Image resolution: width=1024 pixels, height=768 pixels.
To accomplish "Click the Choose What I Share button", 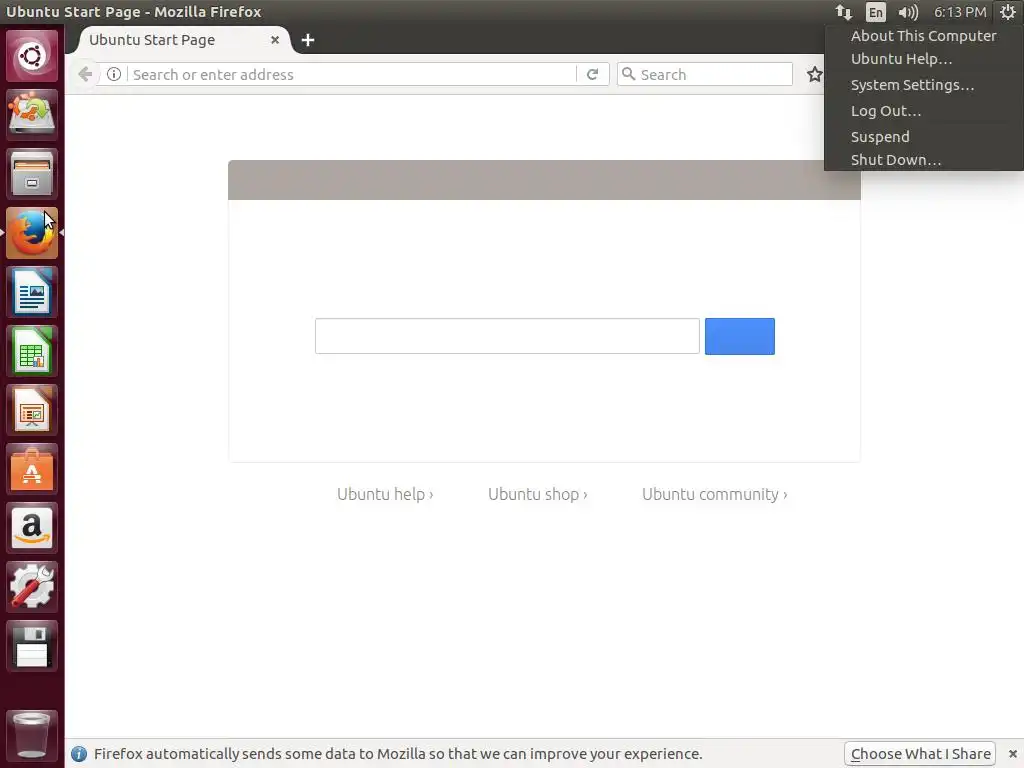I will (x=920, y=754).
